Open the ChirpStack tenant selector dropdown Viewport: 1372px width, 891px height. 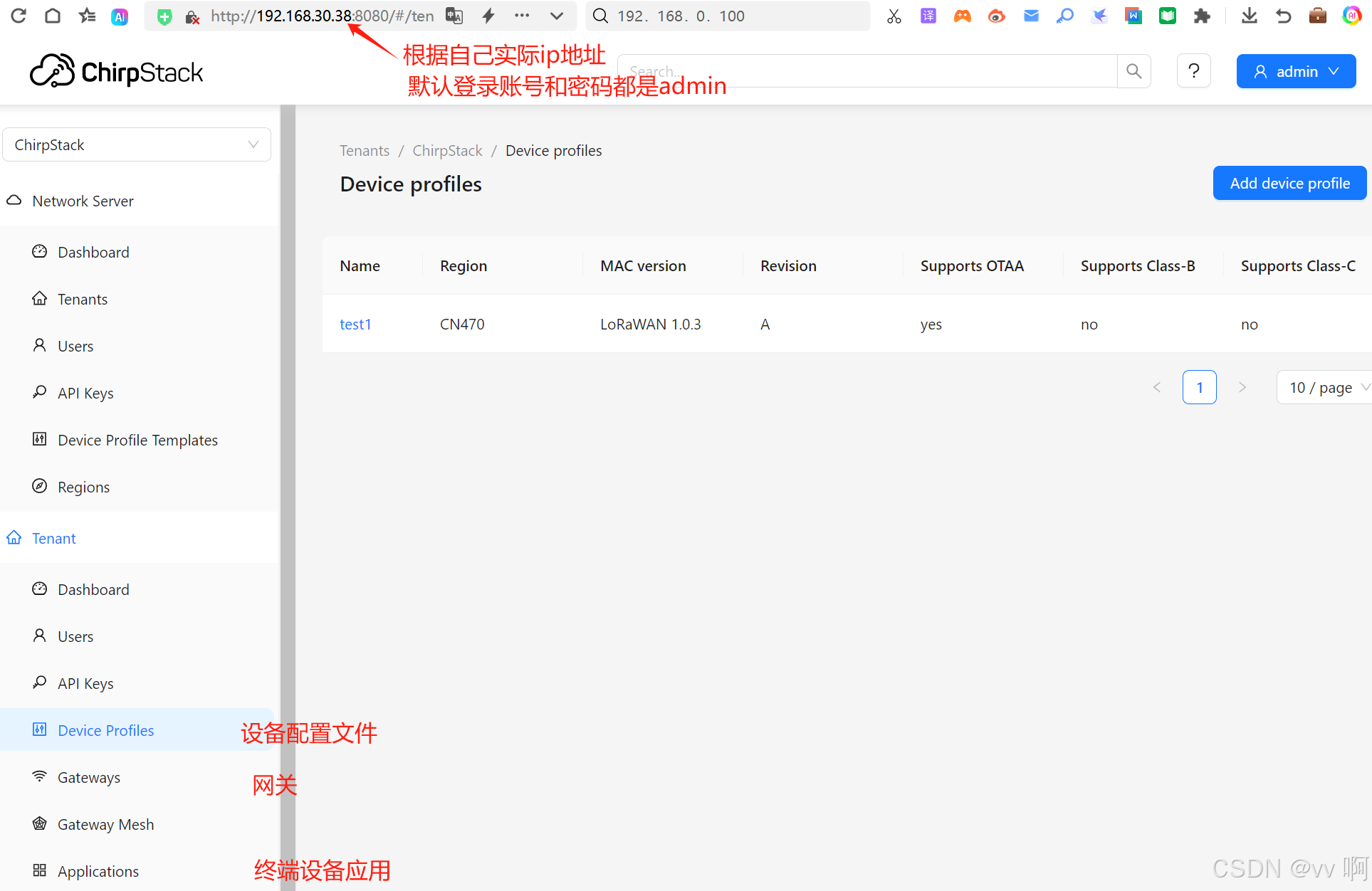137,144
